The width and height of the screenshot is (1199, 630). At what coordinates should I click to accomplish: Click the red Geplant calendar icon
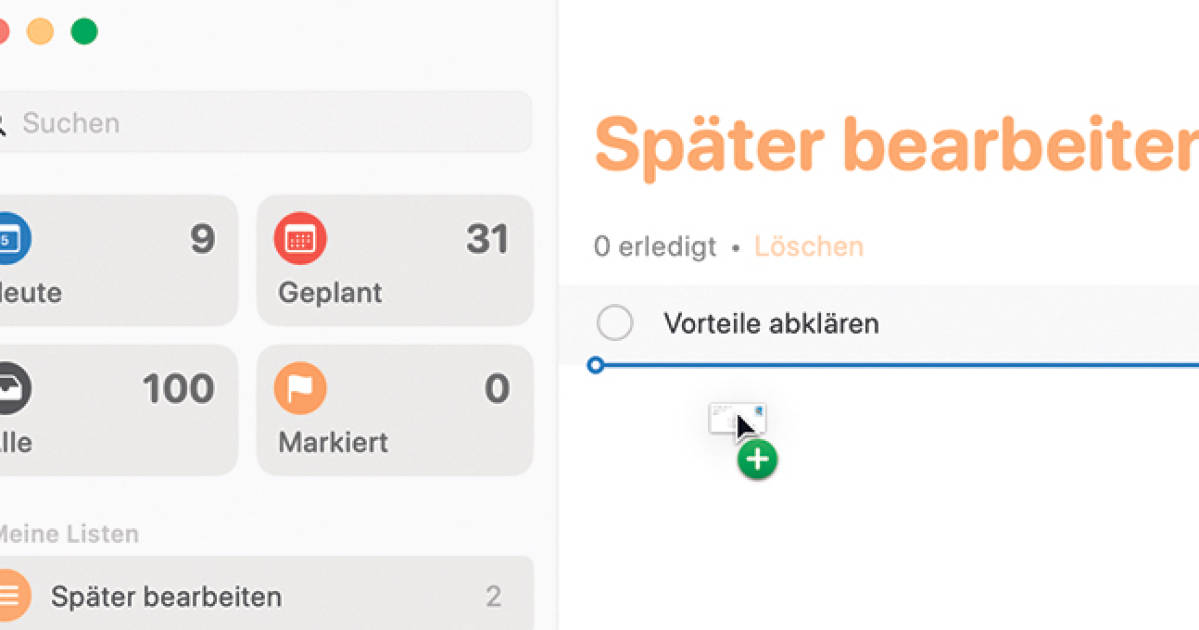301,239
